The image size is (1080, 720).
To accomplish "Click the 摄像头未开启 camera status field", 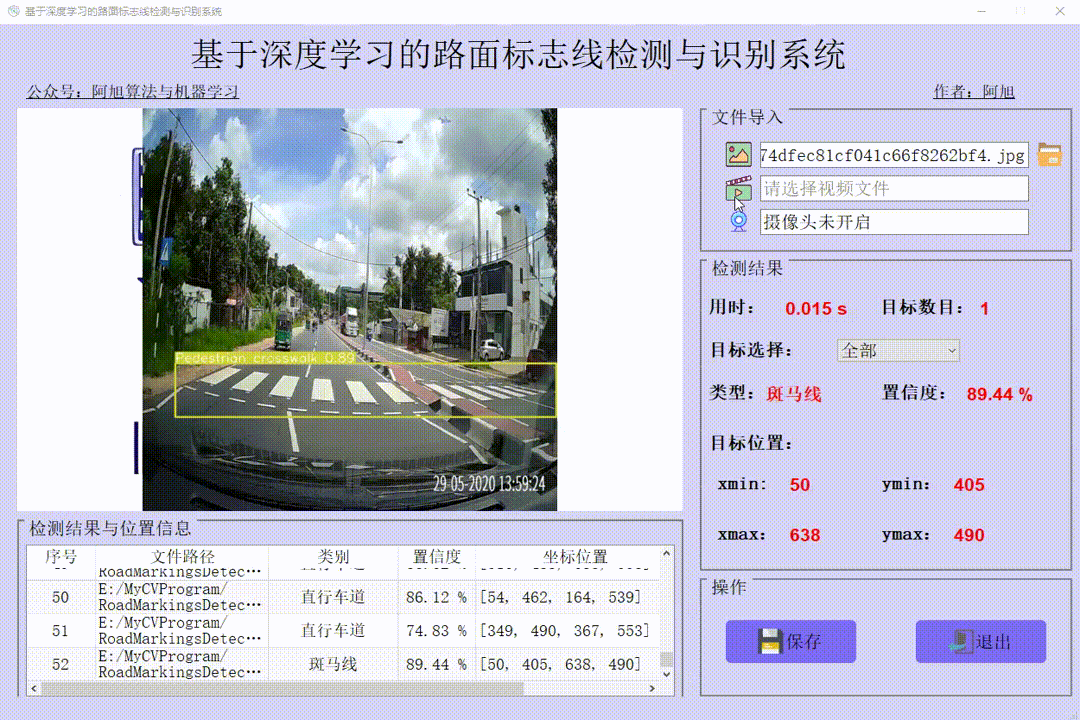I will tap(894, 222).
